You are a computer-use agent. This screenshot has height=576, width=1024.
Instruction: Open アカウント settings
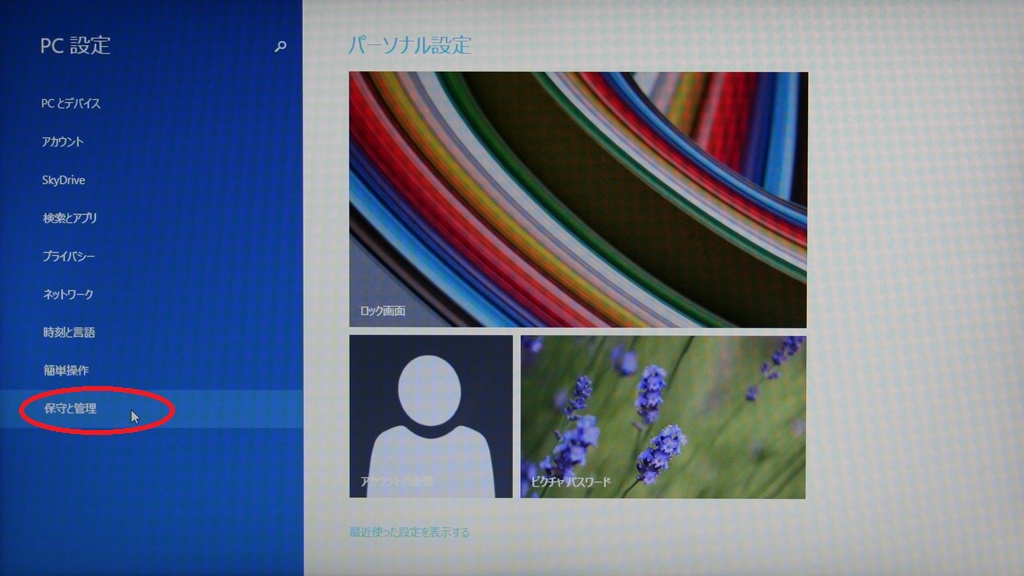point(63,142)
